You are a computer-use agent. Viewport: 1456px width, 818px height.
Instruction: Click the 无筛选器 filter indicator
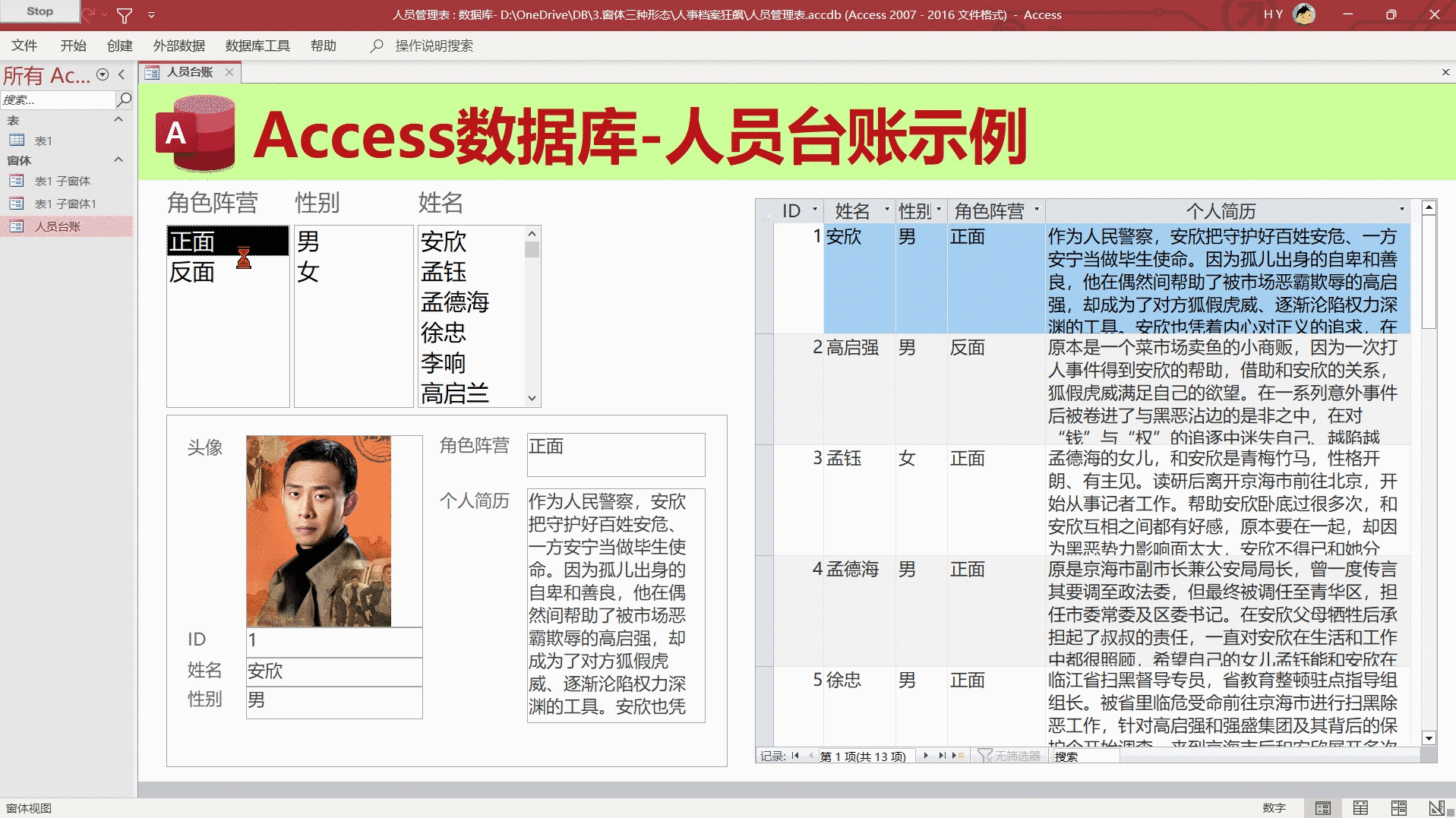[1009, 756]
